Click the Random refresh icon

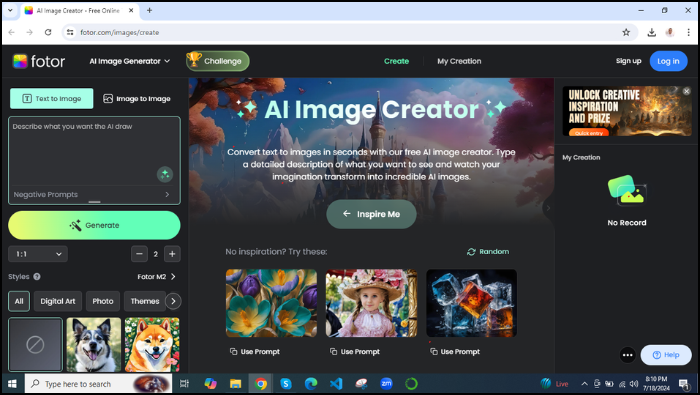pyautogui.click(x=471, y=252)
